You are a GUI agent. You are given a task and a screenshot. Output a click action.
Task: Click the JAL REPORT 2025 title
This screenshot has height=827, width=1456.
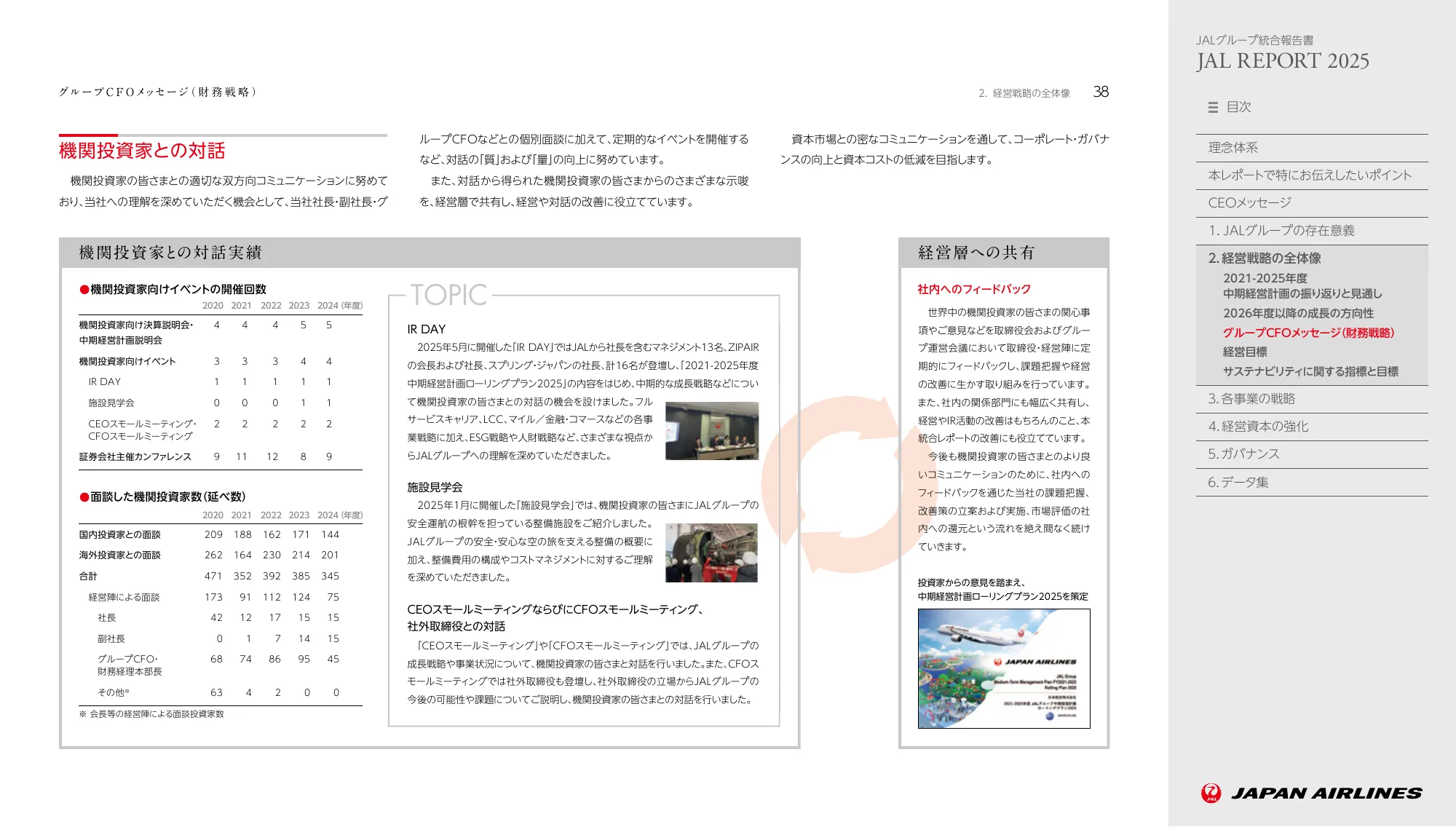click(1283, 61)
